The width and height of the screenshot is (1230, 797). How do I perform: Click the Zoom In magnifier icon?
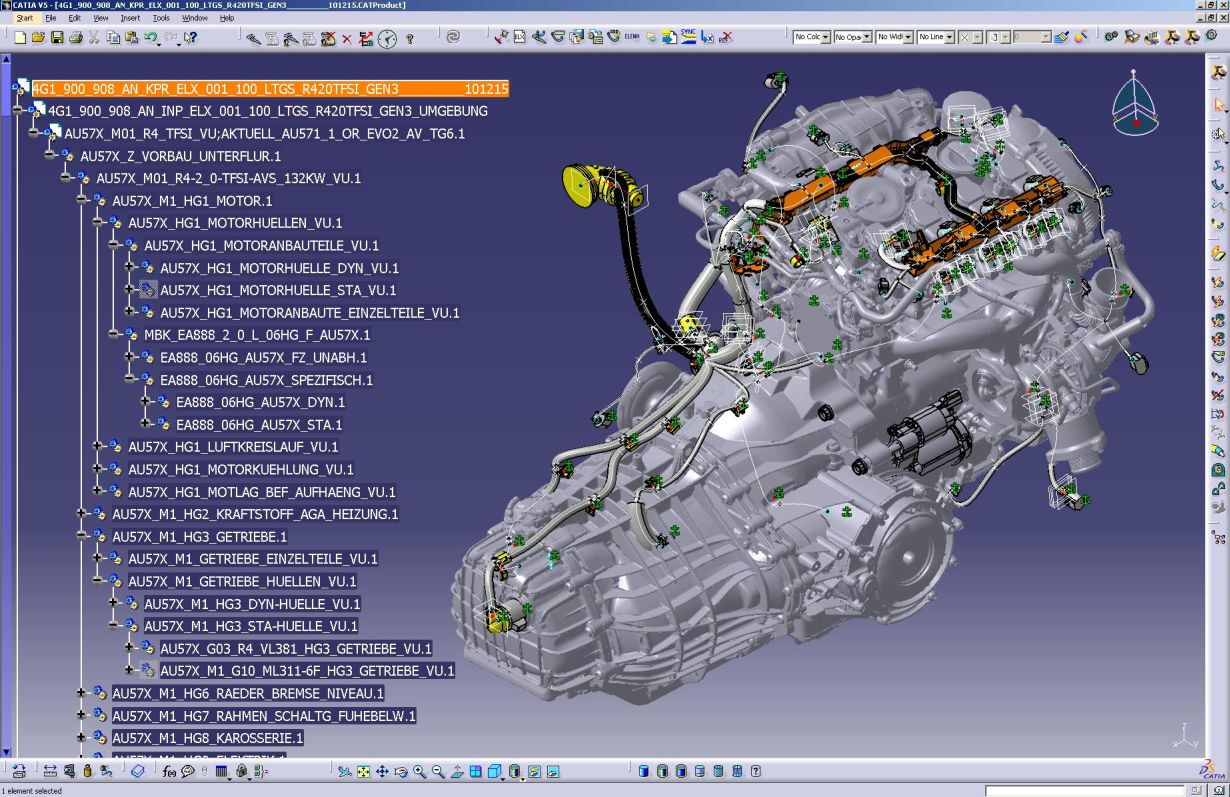pyautogui.click(x=420, y=771)
